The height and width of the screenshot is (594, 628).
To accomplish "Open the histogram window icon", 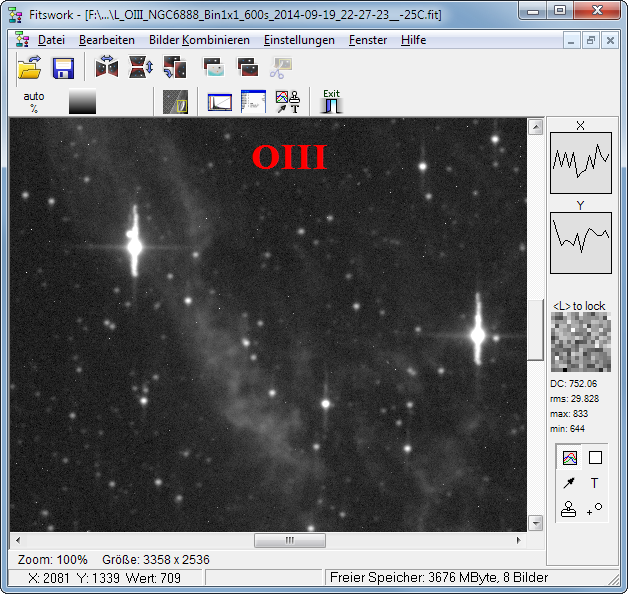I will [220, 101].
